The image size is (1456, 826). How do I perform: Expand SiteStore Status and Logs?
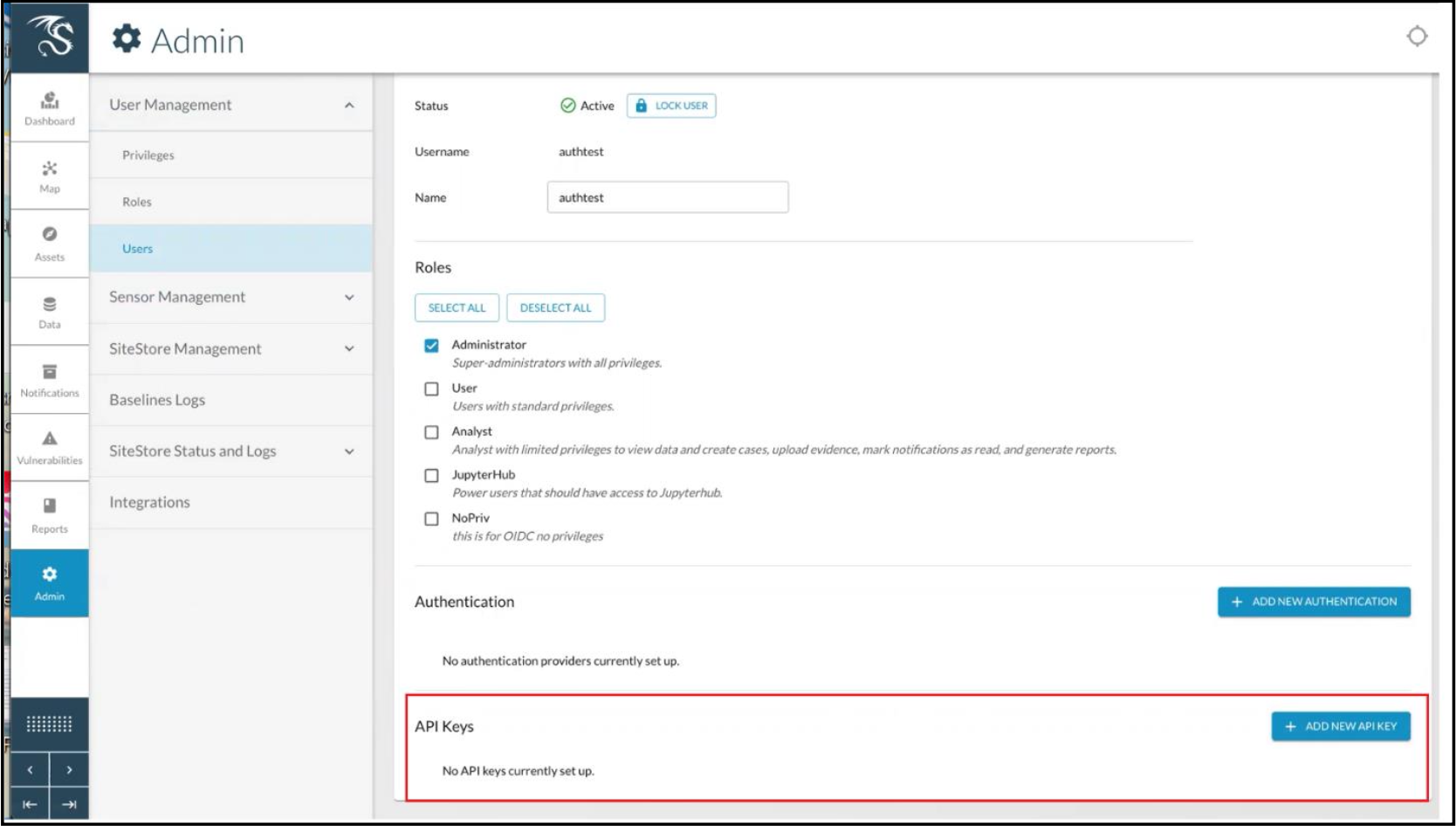349,451
